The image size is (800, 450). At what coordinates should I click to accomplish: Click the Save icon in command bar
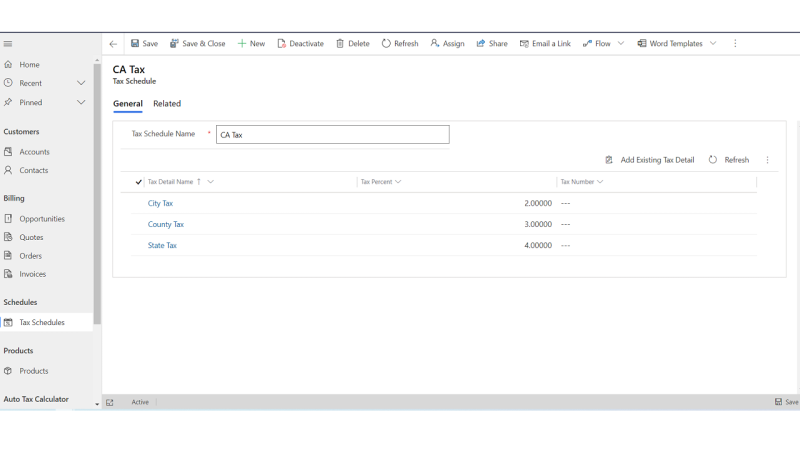(135, 44)
